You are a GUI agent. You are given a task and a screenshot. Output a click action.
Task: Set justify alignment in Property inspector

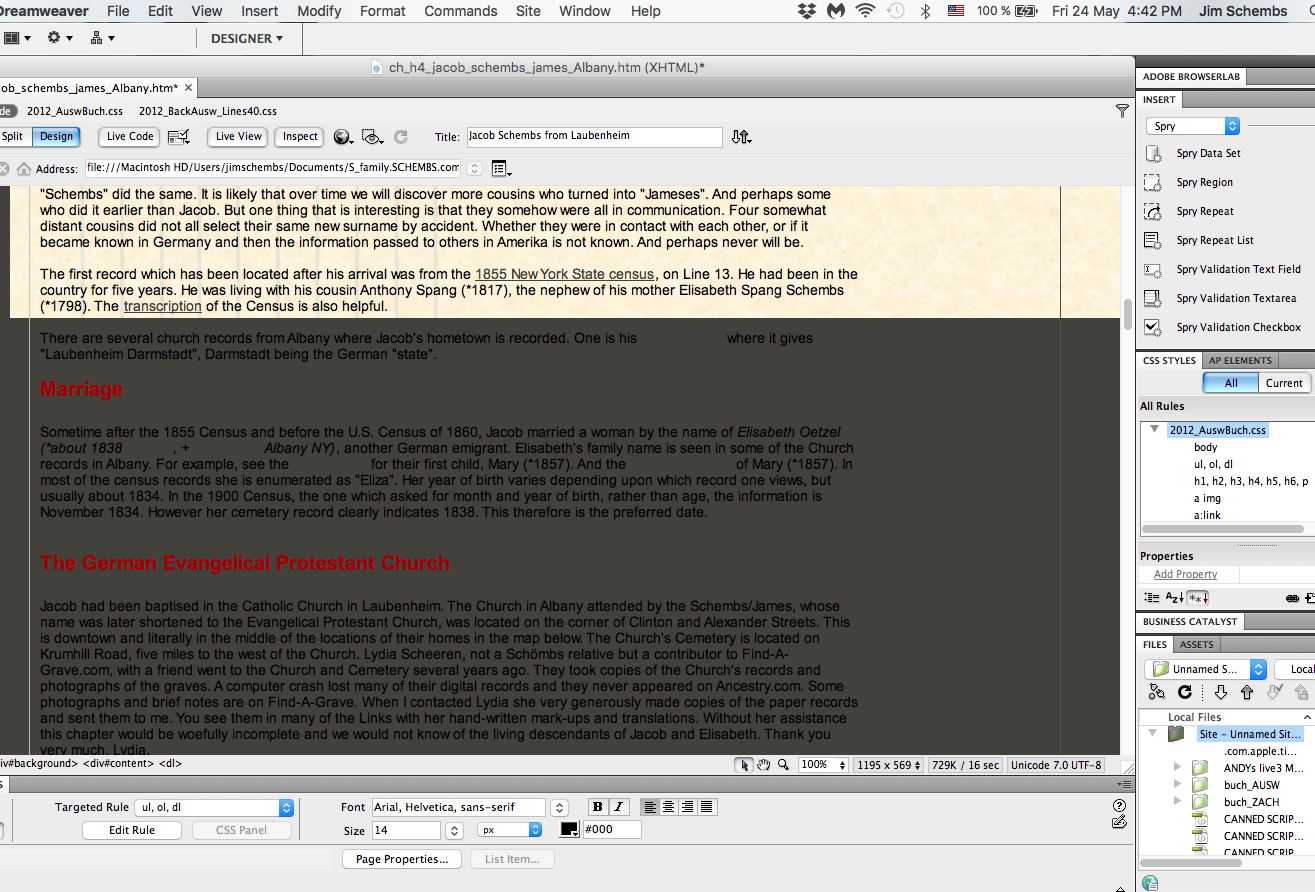(707, 807)
